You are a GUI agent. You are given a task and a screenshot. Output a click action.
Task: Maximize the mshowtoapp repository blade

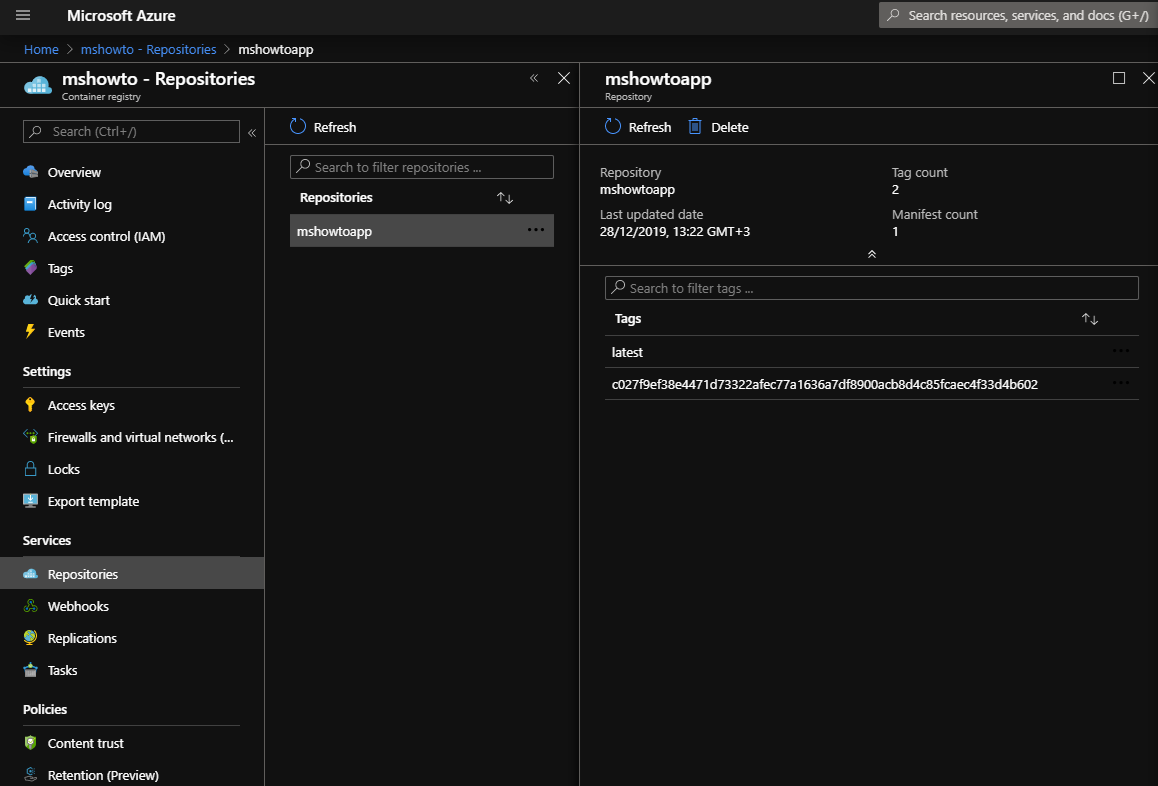[x=1119, y=78]
